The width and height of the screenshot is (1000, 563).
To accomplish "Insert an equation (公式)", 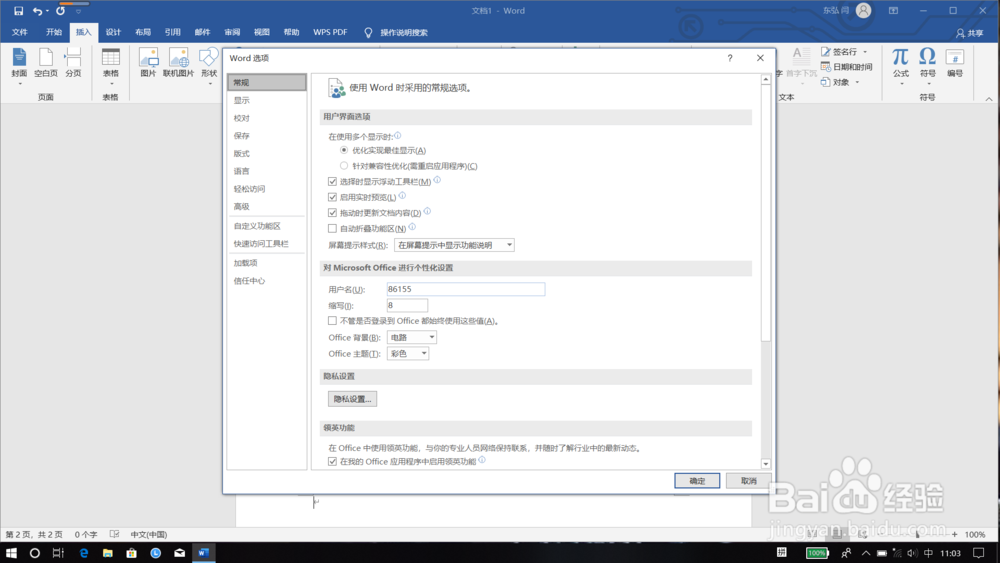I will point(901,66).
